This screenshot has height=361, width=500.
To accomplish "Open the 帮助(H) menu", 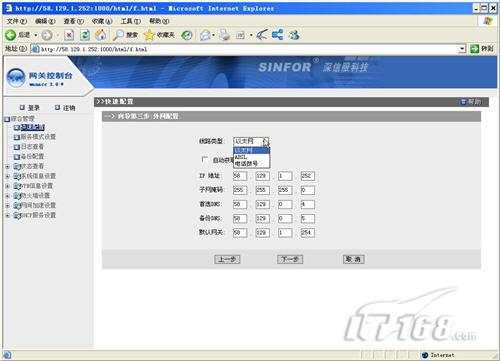I will click(x=159, y=21).
